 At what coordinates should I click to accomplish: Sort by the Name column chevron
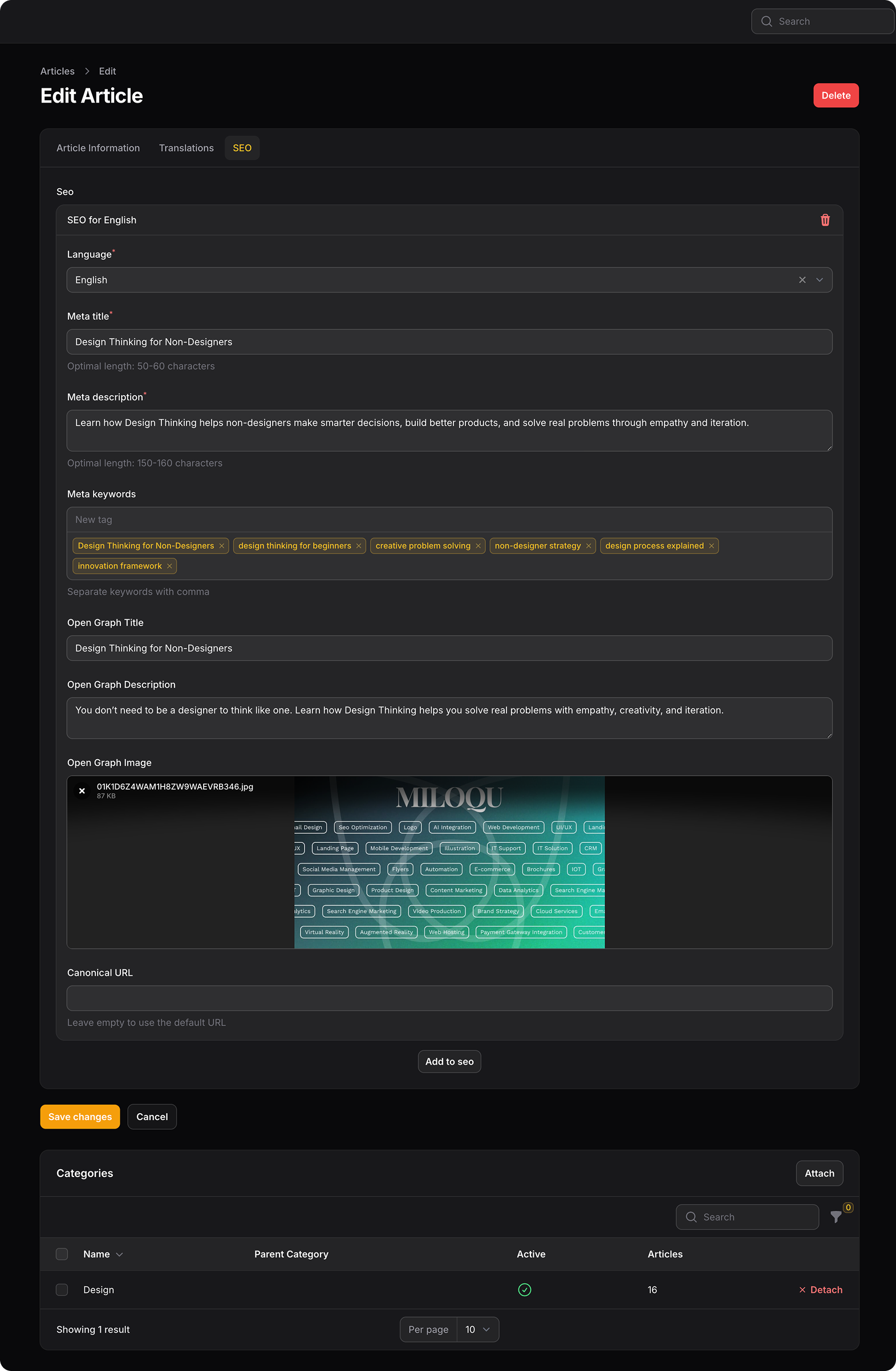(119, 1255)
